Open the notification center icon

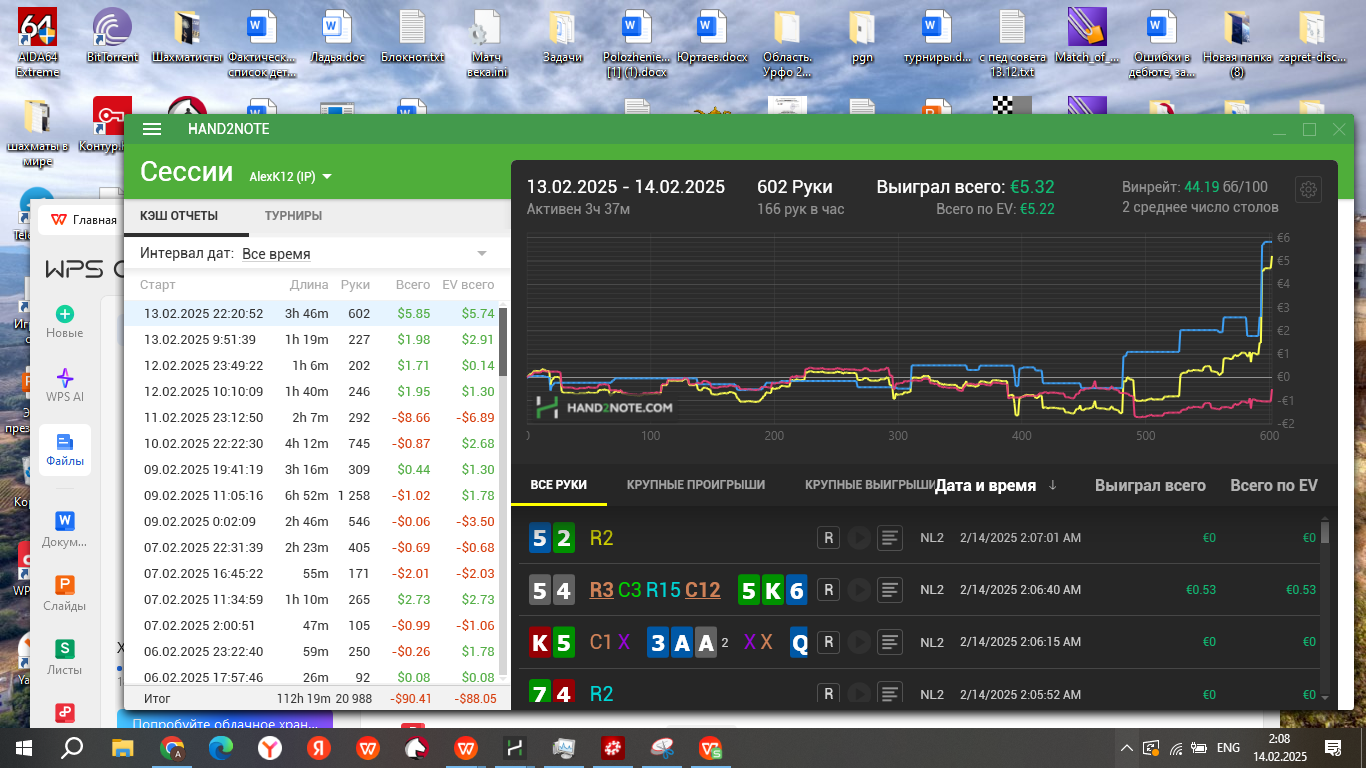coord(1332,747)
